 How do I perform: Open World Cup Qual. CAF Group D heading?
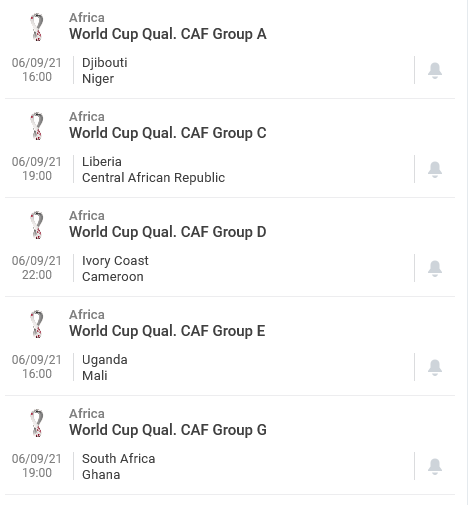click(168, 232)
